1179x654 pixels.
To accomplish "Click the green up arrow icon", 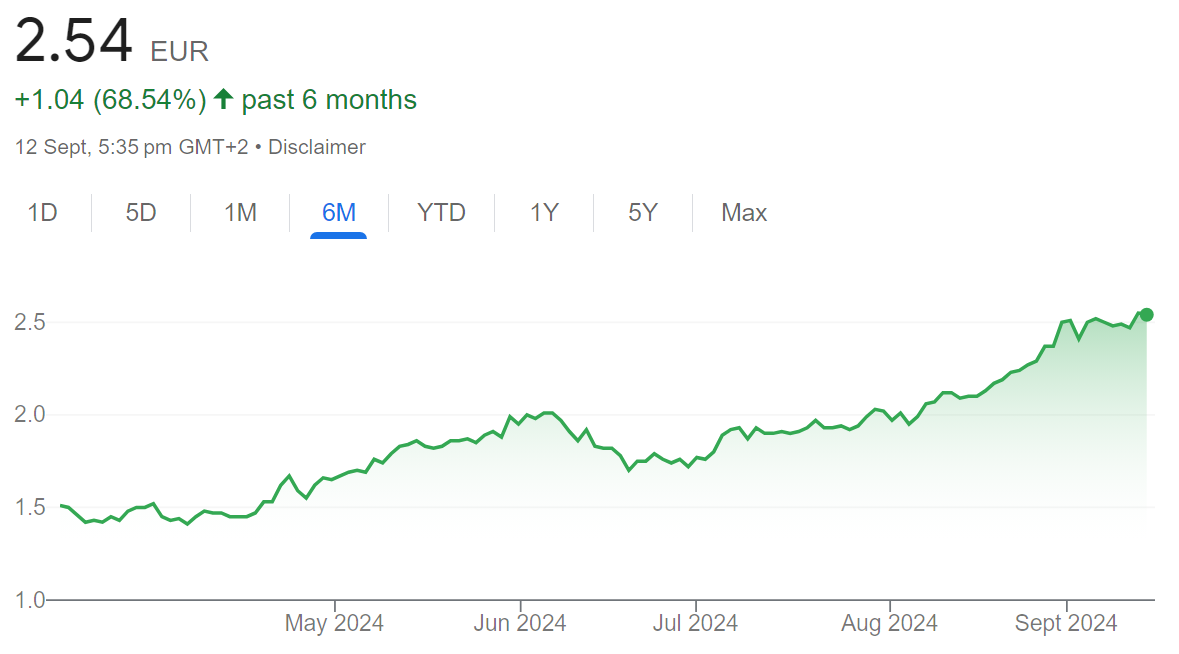I will pyautogui.click(x=223, y=99).
